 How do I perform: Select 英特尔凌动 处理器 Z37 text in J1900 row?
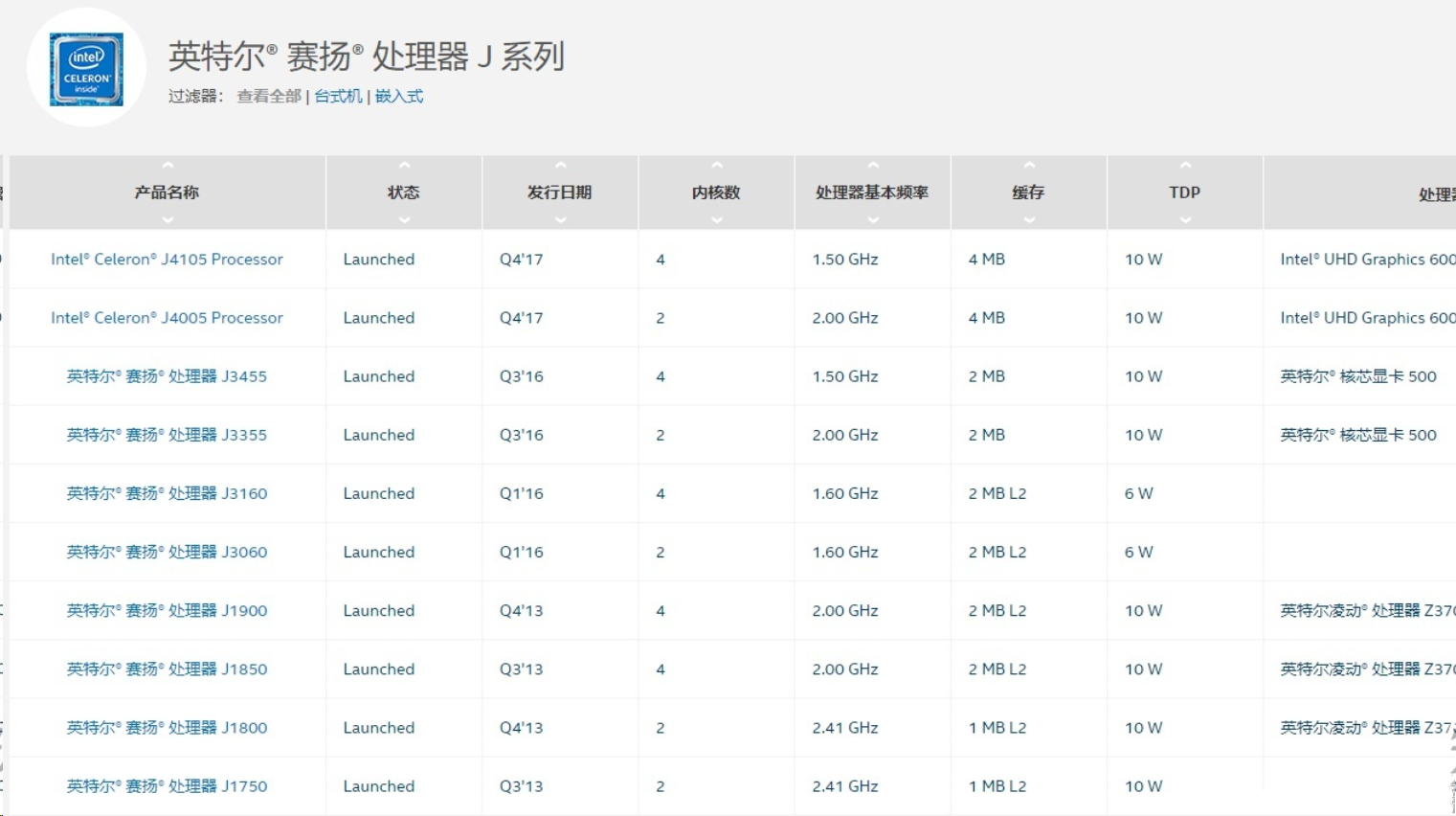point(1368,610)
